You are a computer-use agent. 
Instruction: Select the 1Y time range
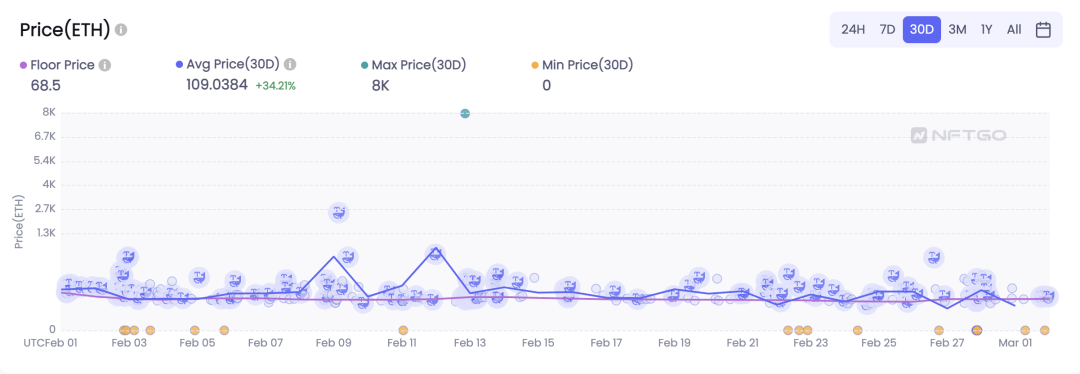pyautogui.click(x=987, y=30)
